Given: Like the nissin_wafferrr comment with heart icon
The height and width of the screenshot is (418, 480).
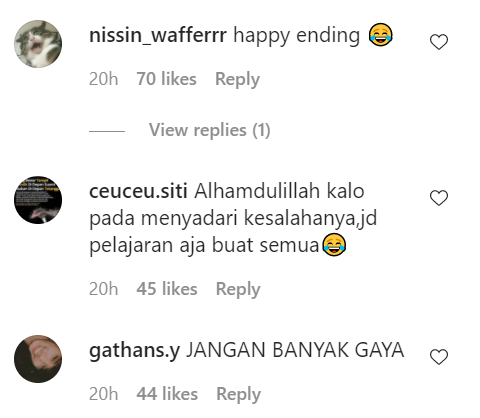Looking at the screenshot, I should [x=439, y=42].
